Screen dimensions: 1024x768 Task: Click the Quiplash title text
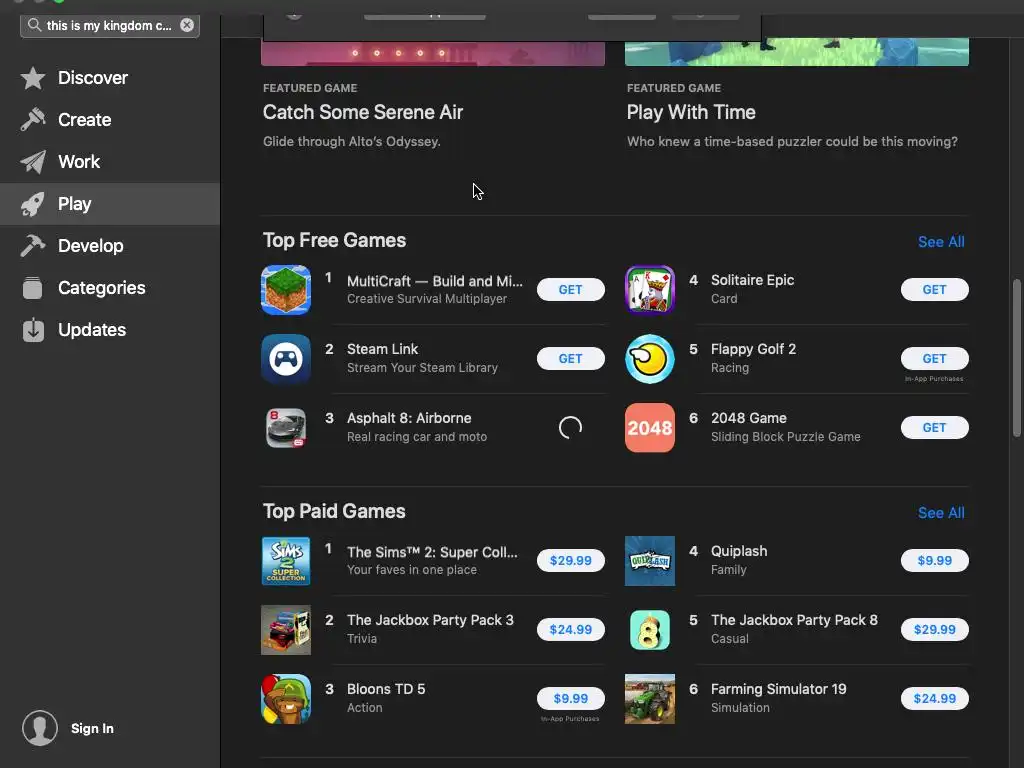[x=739, y=551]
